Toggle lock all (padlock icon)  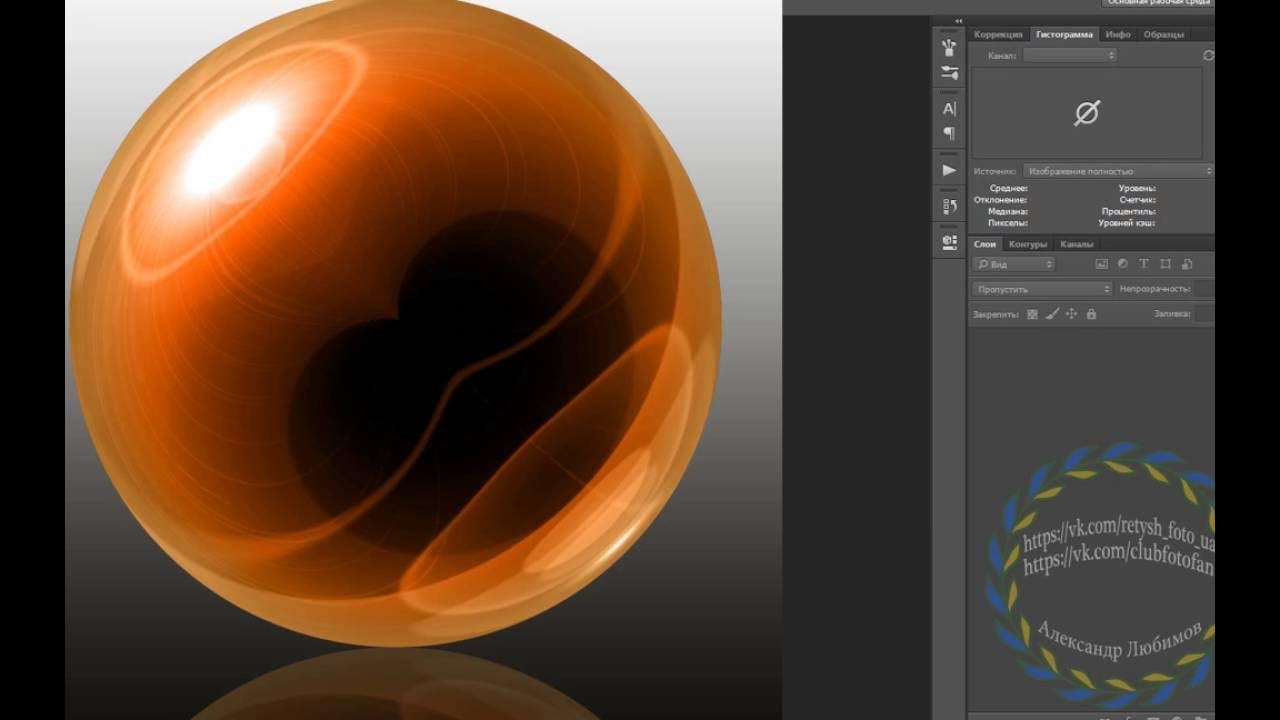pos(1091,314)
